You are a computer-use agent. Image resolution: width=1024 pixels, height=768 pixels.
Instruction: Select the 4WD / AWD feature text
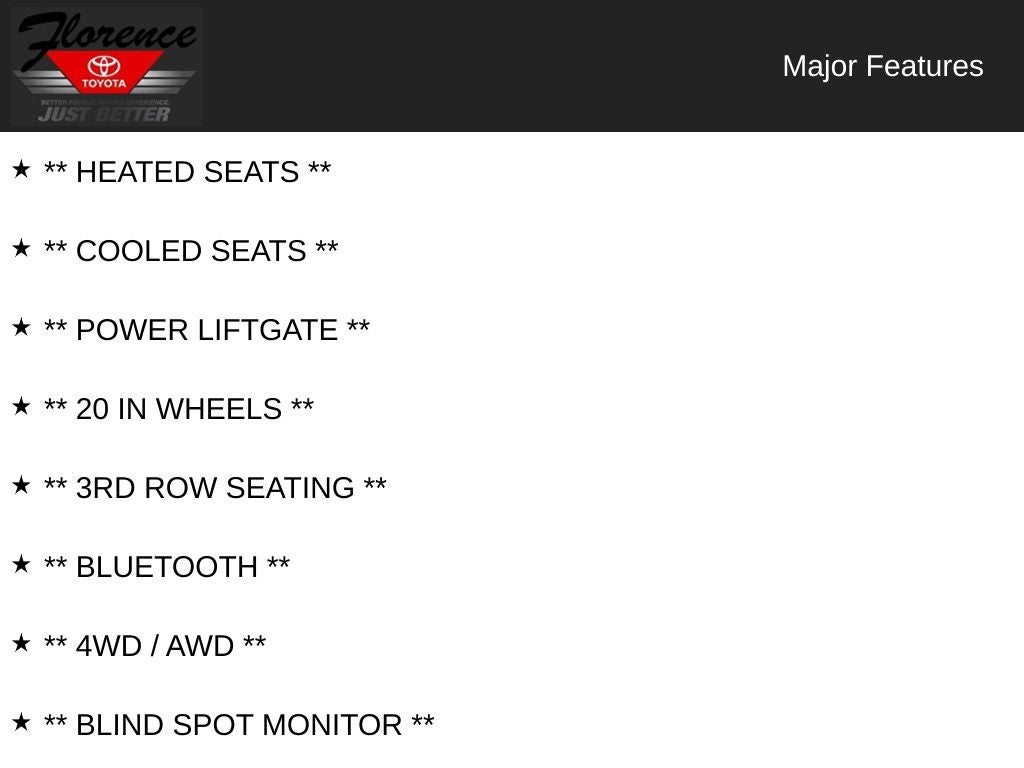(x=155, y=646)
